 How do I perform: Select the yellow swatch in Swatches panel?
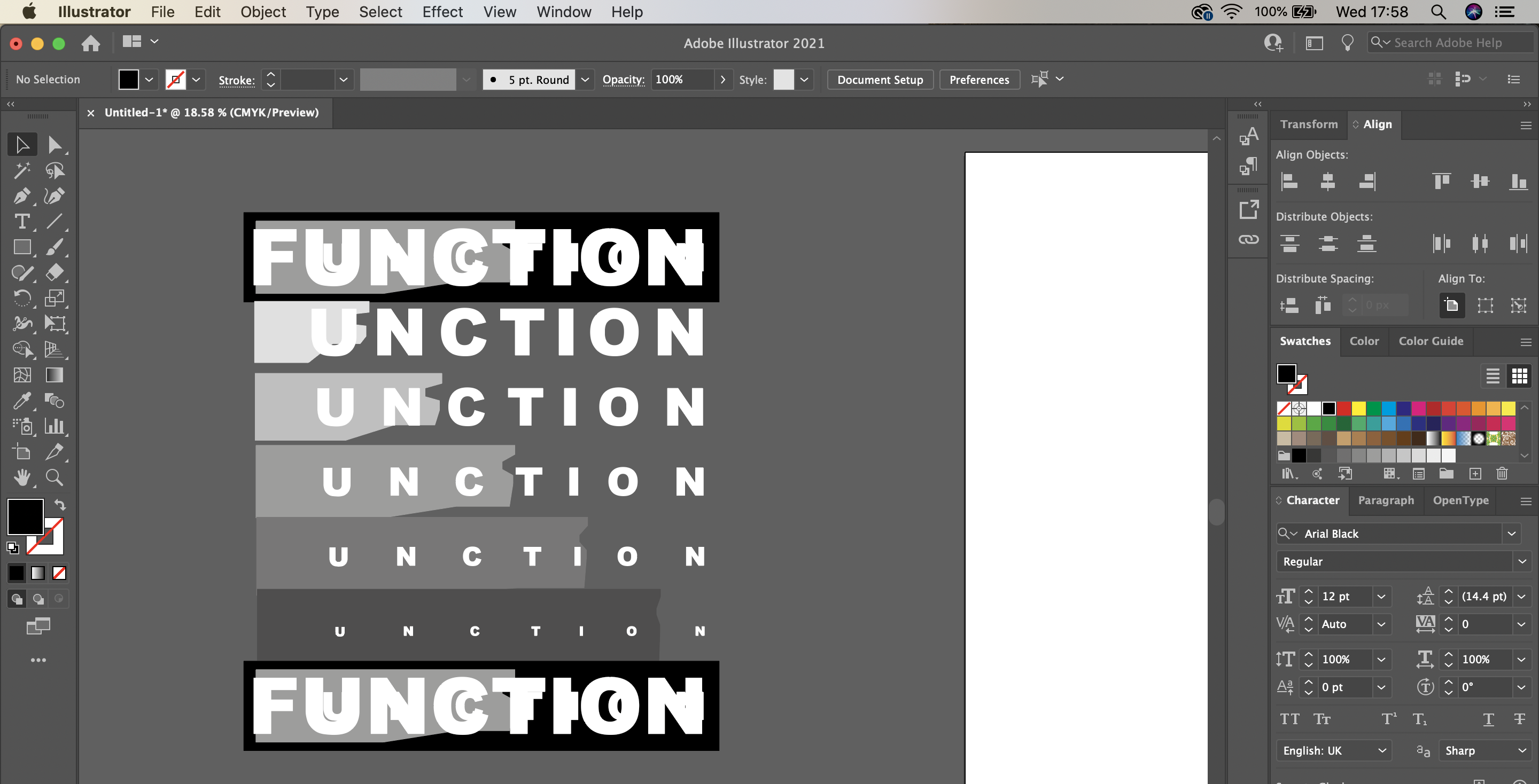[1359, 409]
